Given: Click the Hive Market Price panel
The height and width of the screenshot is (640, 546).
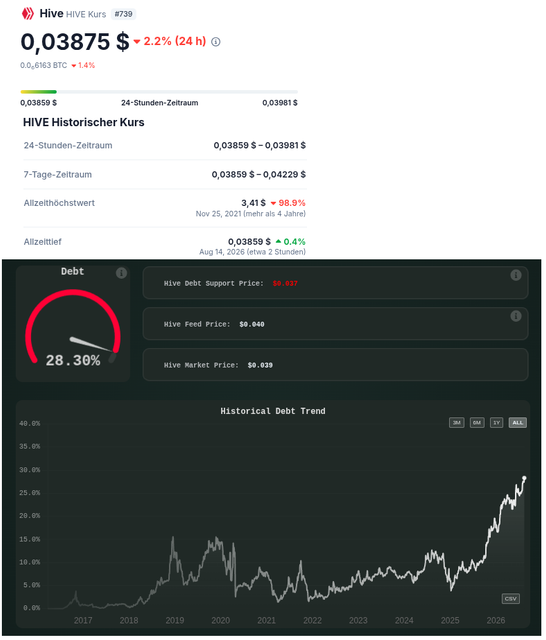Looking at the screenshot, I should tap(335, 365).
